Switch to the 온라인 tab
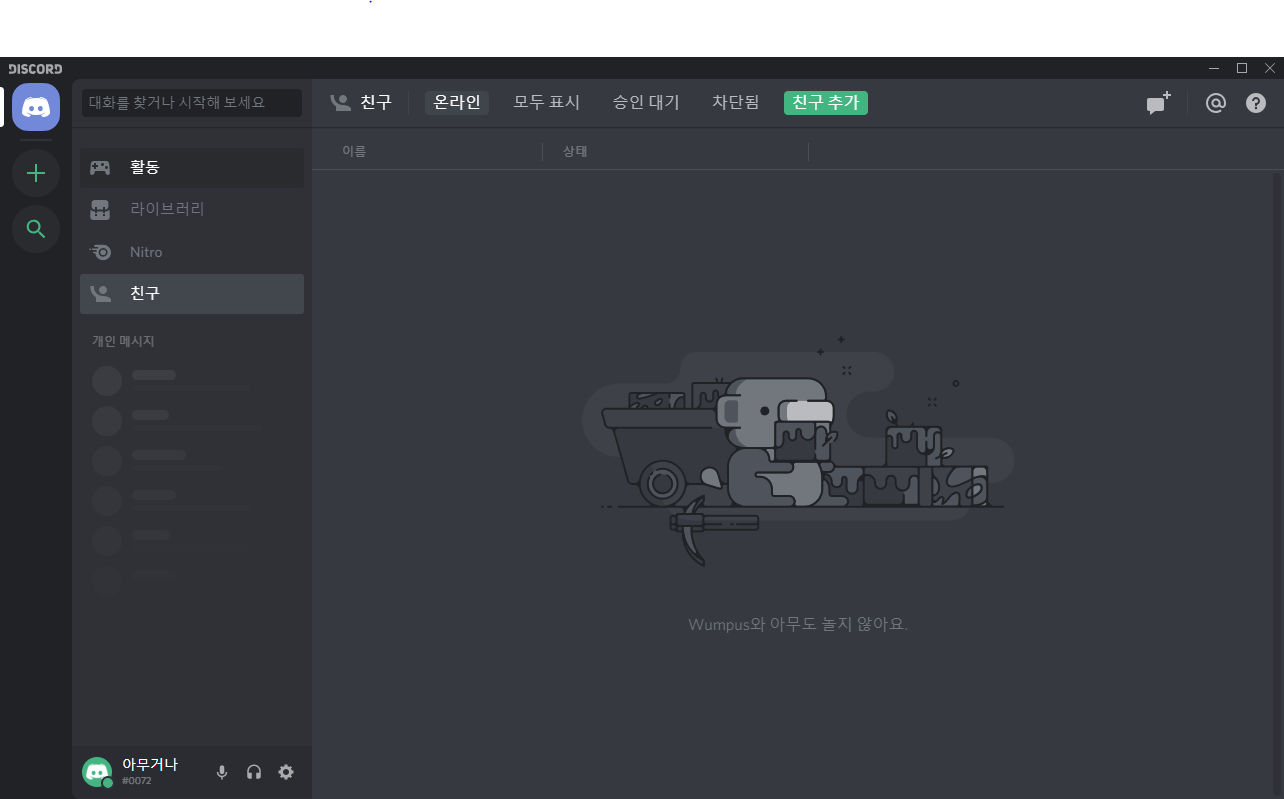 click(457, 102)
